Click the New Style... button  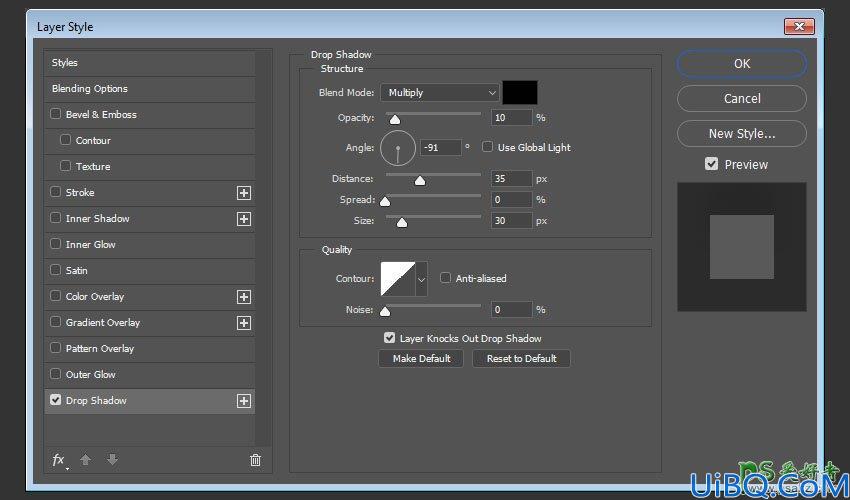pyautogui.click(x=742, y=133)
